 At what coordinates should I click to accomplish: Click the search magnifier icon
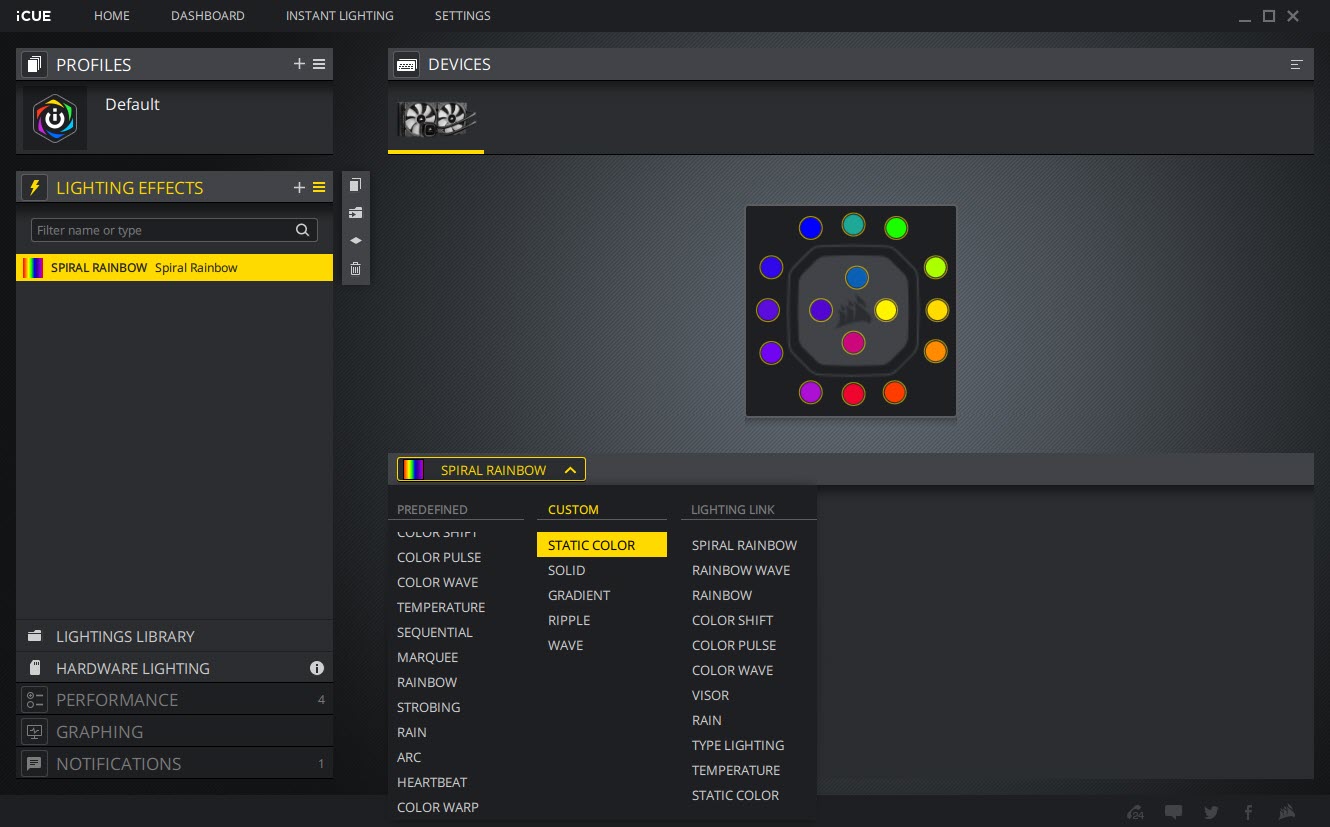pyautogui.click(x=303, y=230)
